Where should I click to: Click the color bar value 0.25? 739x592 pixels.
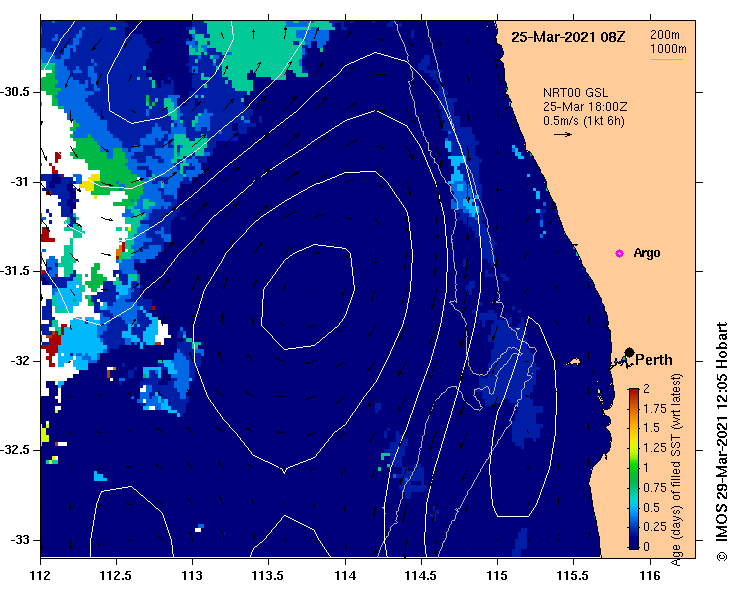pyautogui.click(x=655, y=526)
